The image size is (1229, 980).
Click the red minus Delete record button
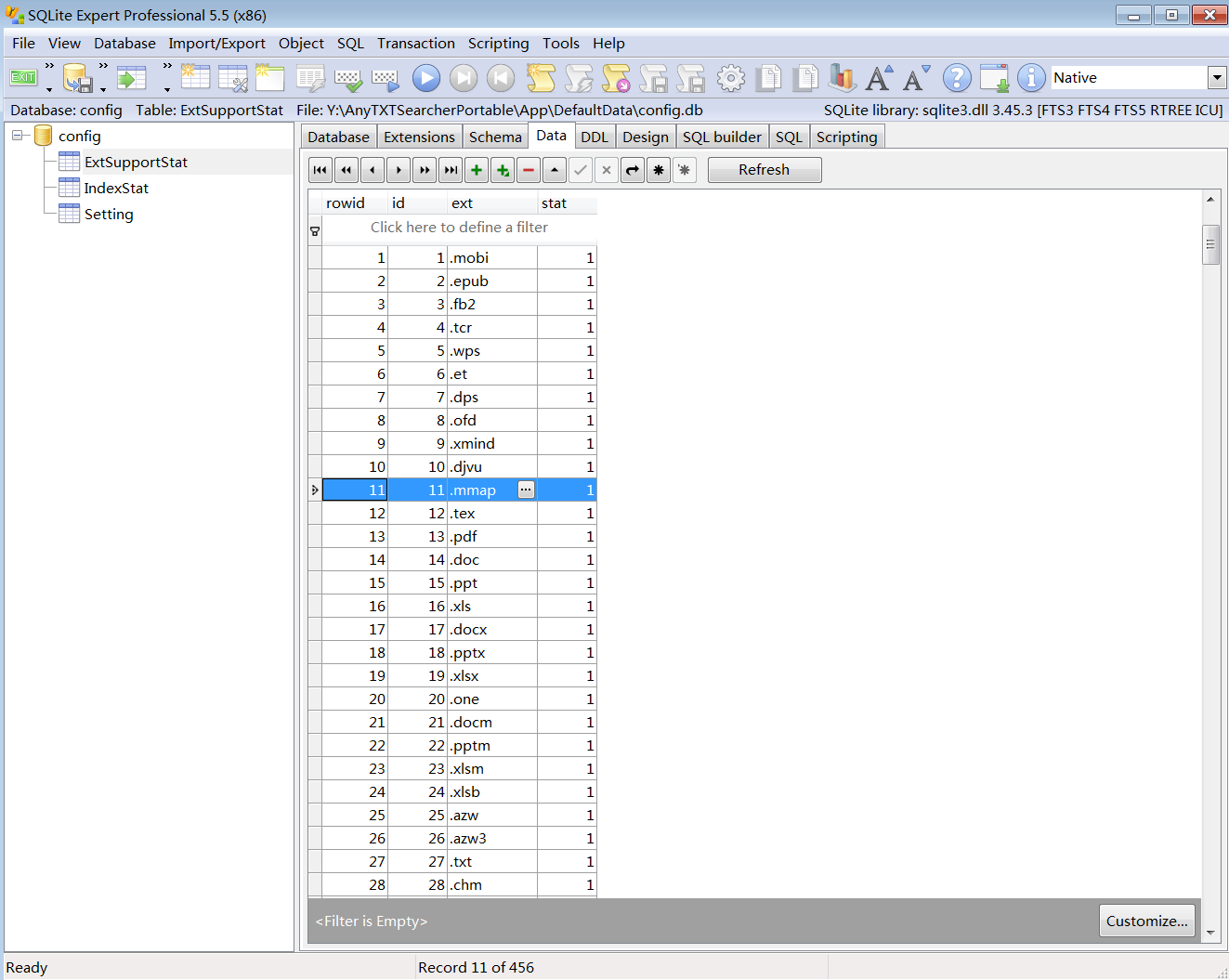(x=529, y=170)
